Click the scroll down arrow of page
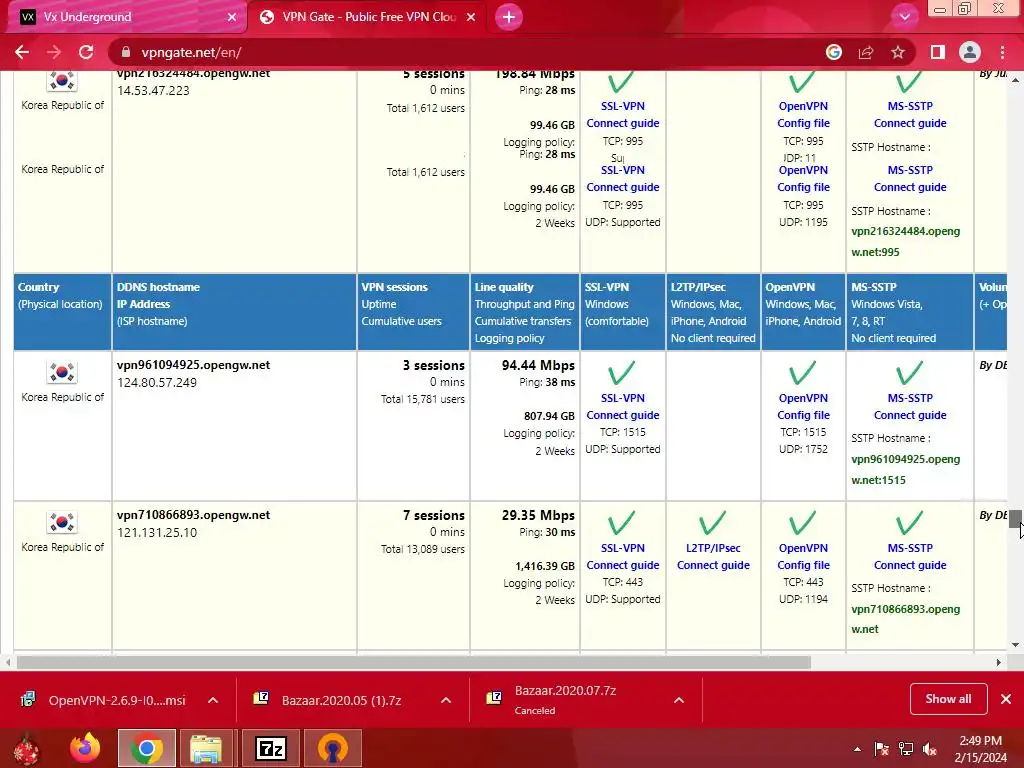Screen dimensions: 1024x768 1015,645
